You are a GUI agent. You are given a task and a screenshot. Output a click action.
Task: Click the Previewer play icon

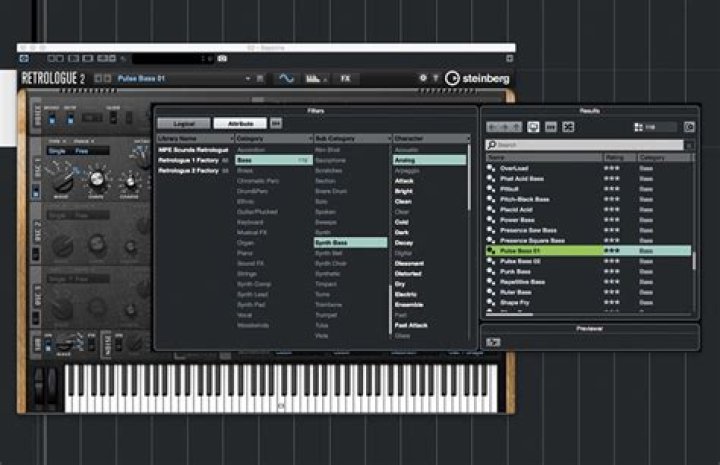(493, 342)
